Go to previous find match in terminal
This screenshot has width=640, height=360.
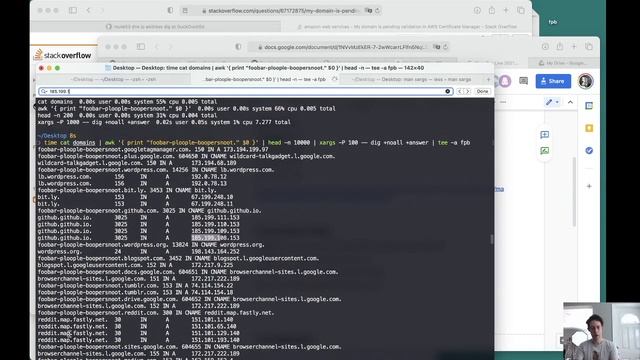click(460, 91)
